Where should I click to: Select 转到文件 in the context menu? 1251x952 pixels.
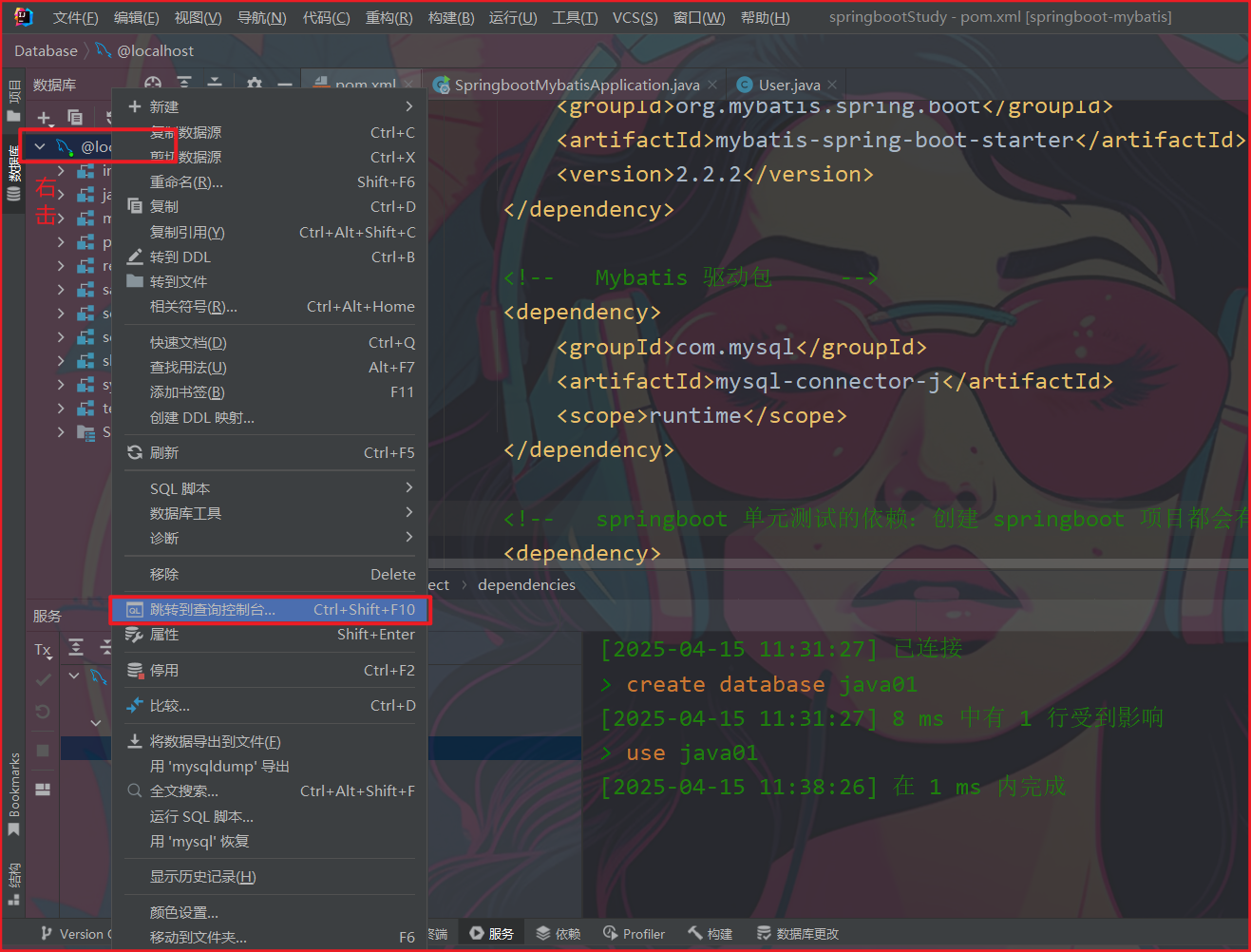pos(270,282)
